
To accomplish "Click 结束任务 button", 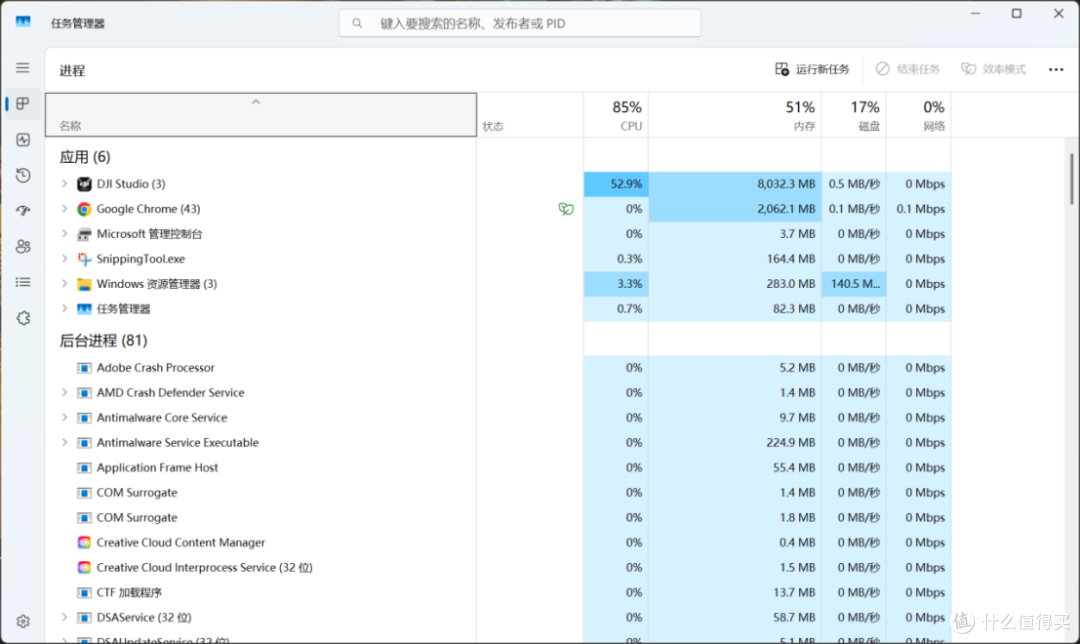I will (908, 69).
